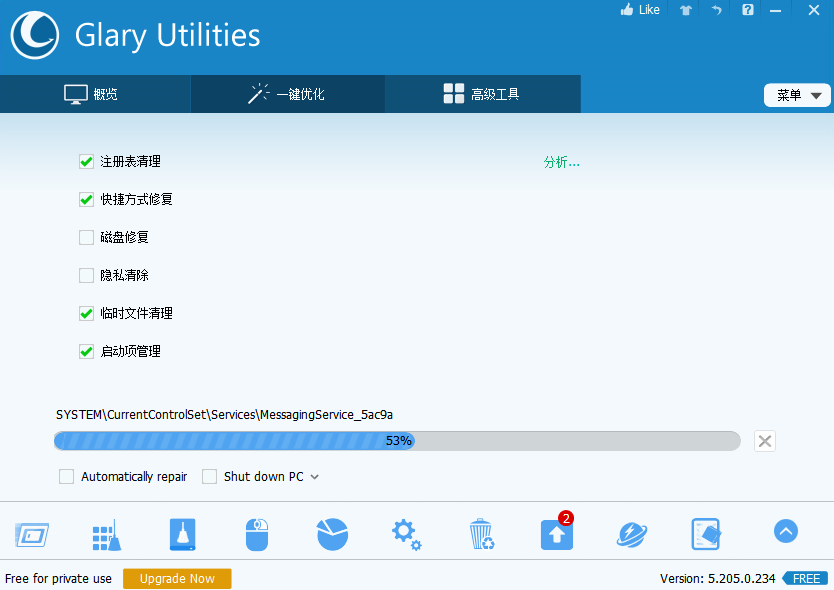
Task: Click the 分析... link
Action: (x=561, y=161)
